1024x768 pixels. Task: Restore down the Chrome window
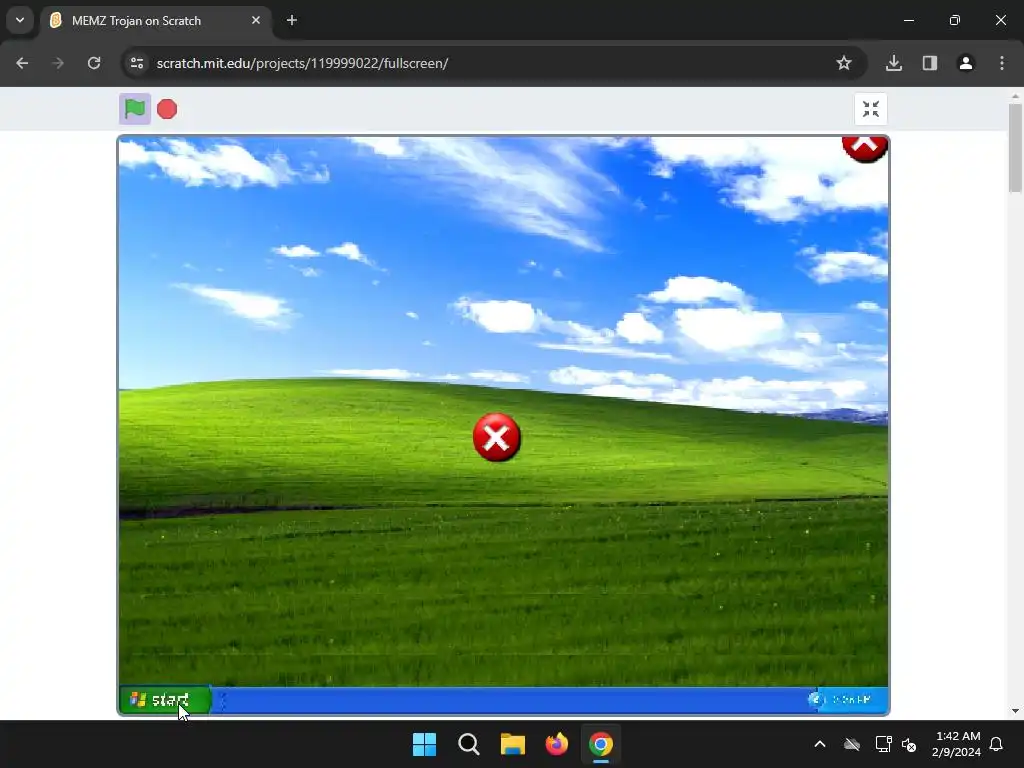pos(955,20)
